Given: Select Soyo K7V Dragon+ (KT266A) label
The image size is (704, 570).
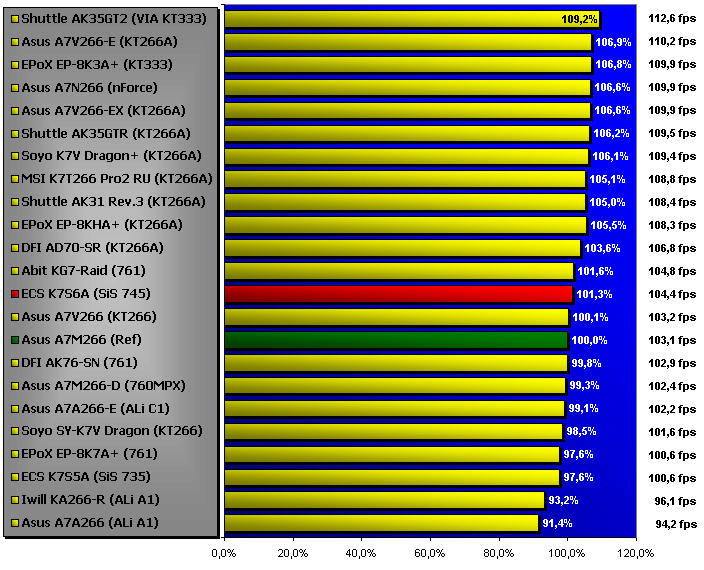Looking at the screenshot, I should [x=111, y=156].
